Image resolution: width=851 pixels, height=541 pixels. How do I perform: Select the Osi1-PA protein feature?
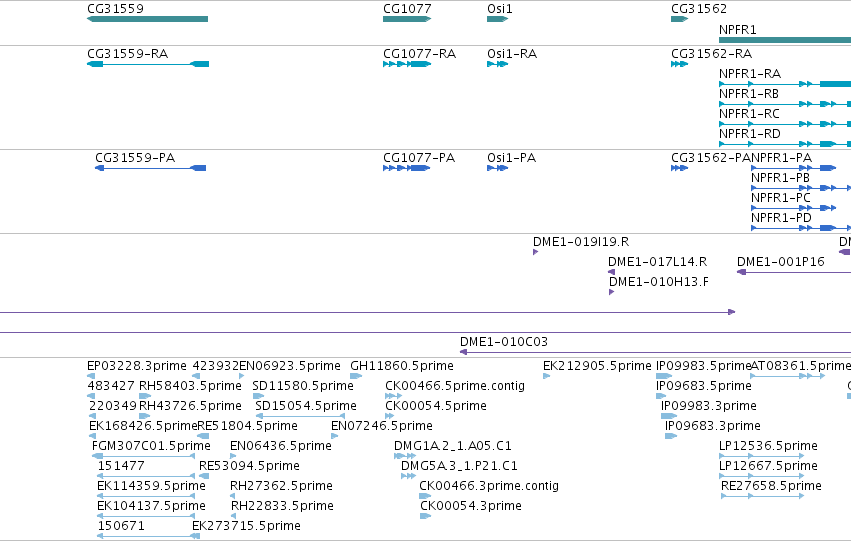pos(498,168)
